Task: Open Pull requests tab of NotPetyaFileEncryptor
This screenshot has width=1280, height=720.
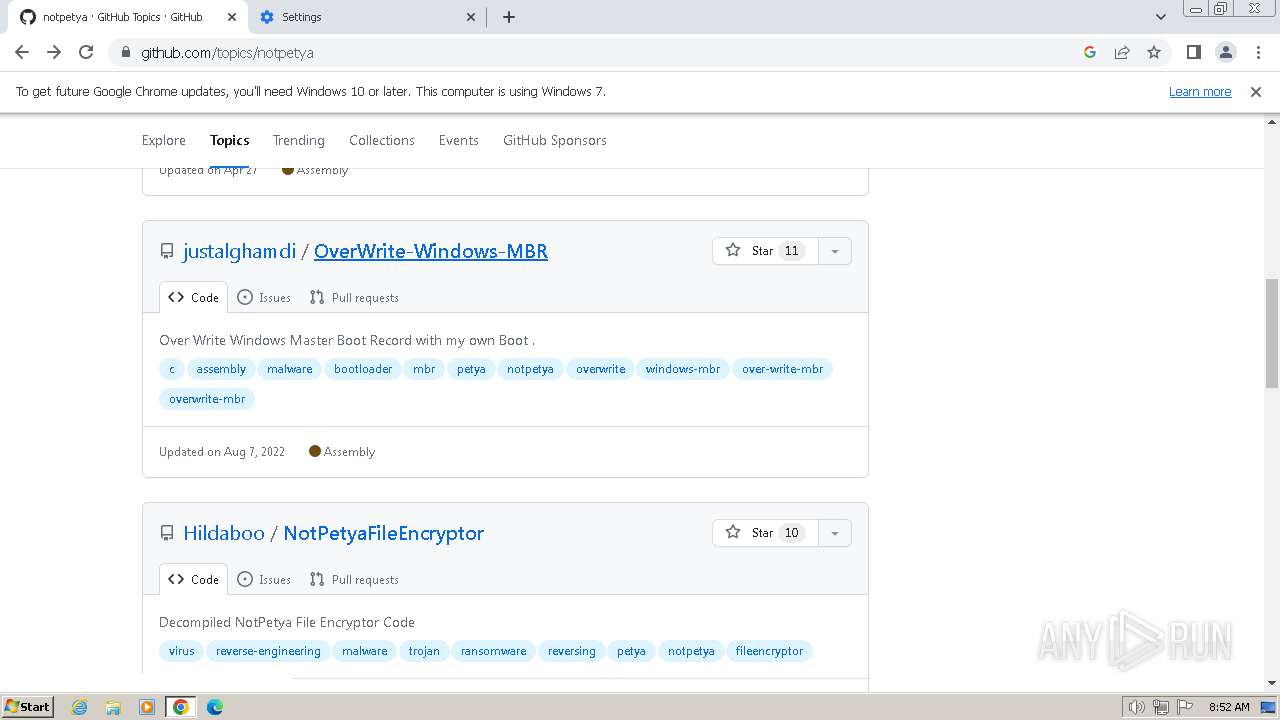Action: [354, 579]
